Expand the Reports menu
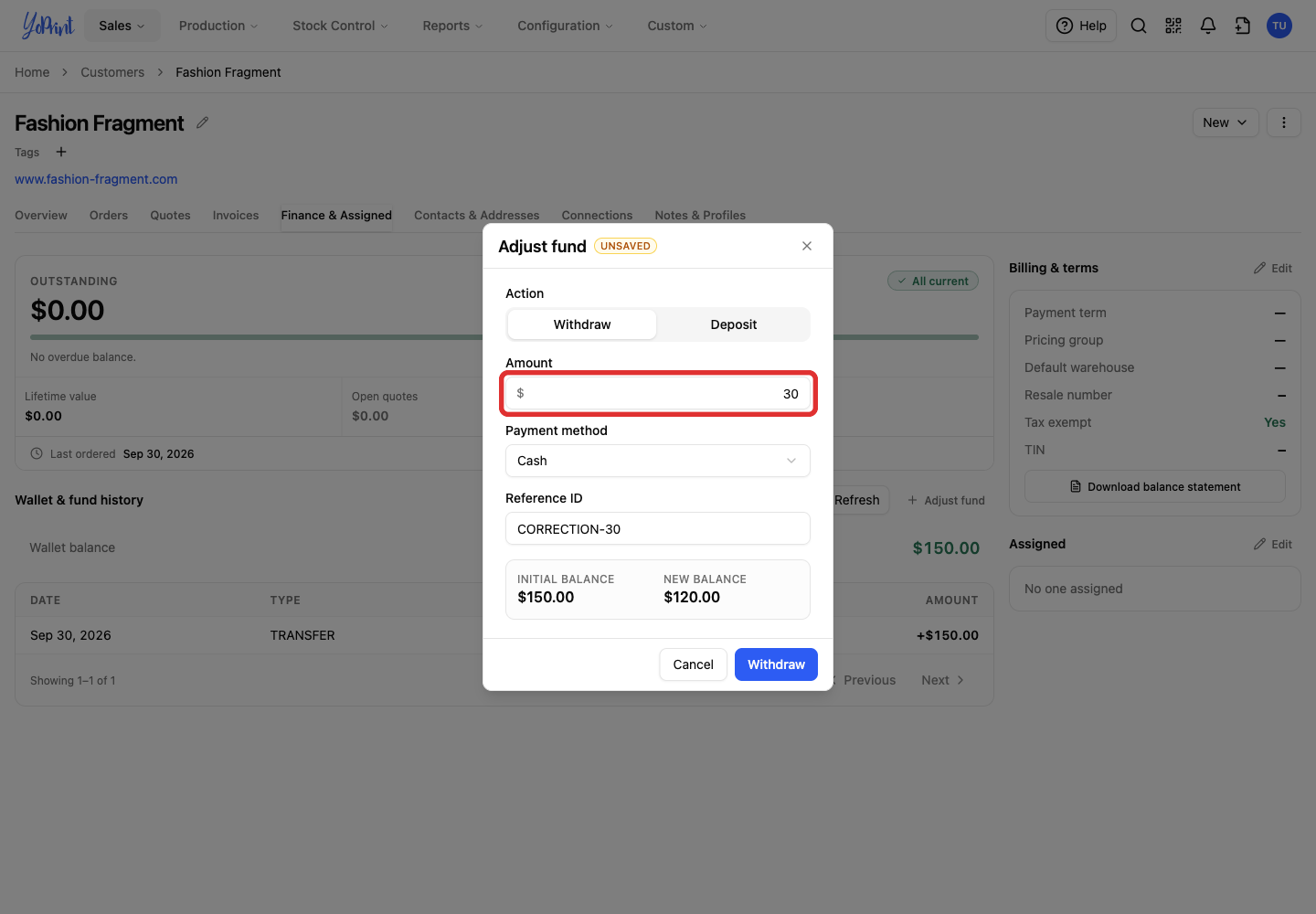The height and width of the screenshot is (914, 1316). coord(452,26)
